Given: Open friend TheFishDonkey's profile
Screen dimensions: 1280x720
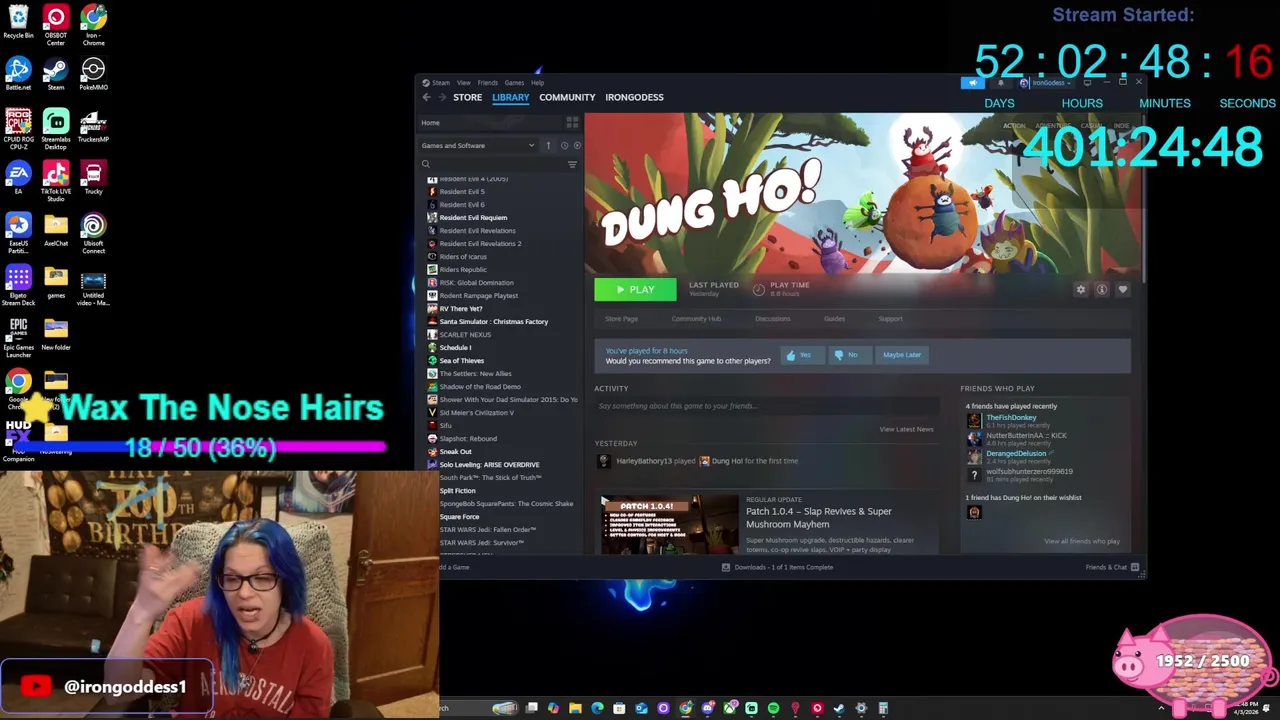Looking at the screenshot, I should pyautogui.click(x=1011, y=417).
